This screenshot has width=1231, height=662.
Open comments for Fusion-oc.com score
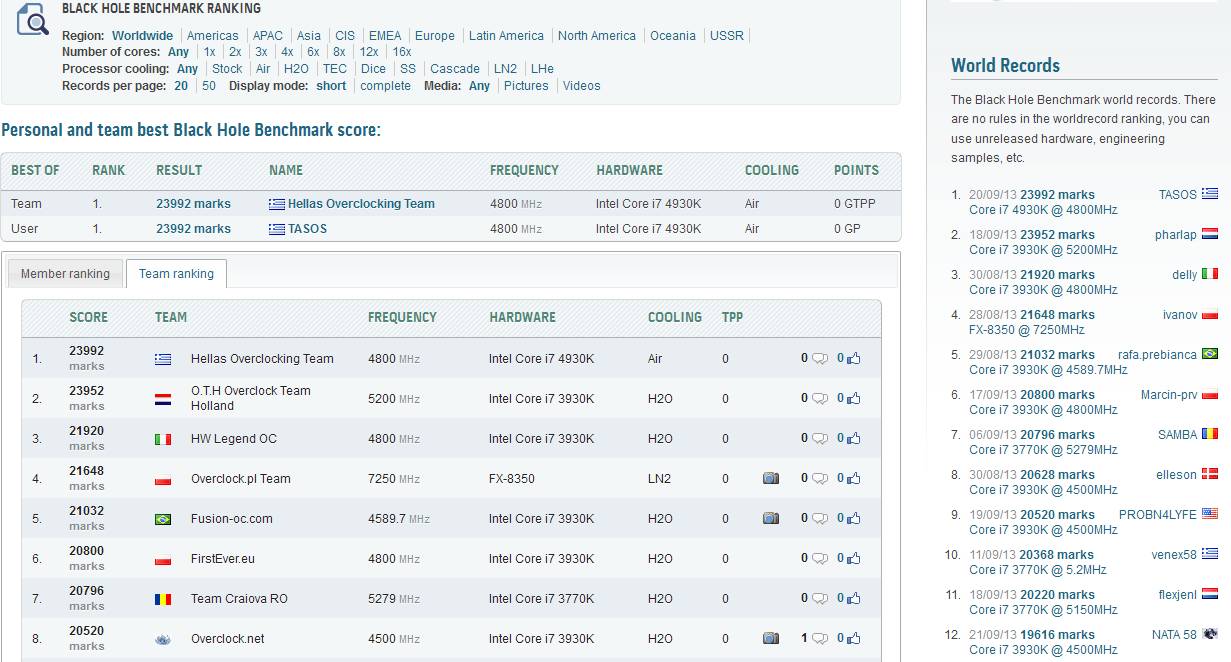pos(820,519)
